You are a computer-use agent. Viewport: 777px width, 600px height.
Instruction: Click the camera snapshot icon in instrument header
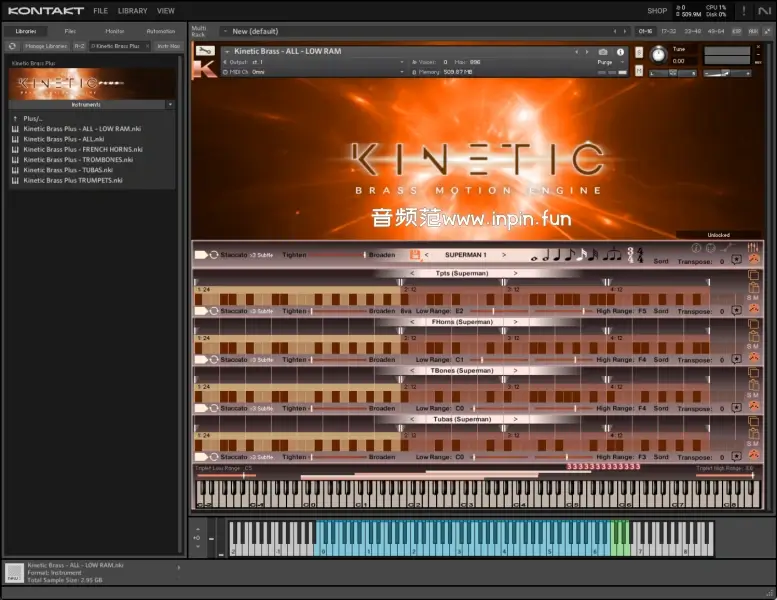[603, 51]
